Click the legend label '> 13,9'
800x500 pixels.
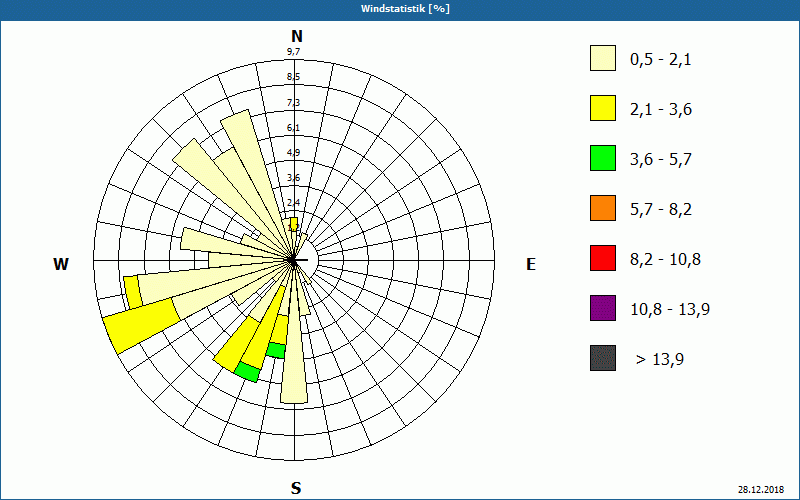(660, 360)
